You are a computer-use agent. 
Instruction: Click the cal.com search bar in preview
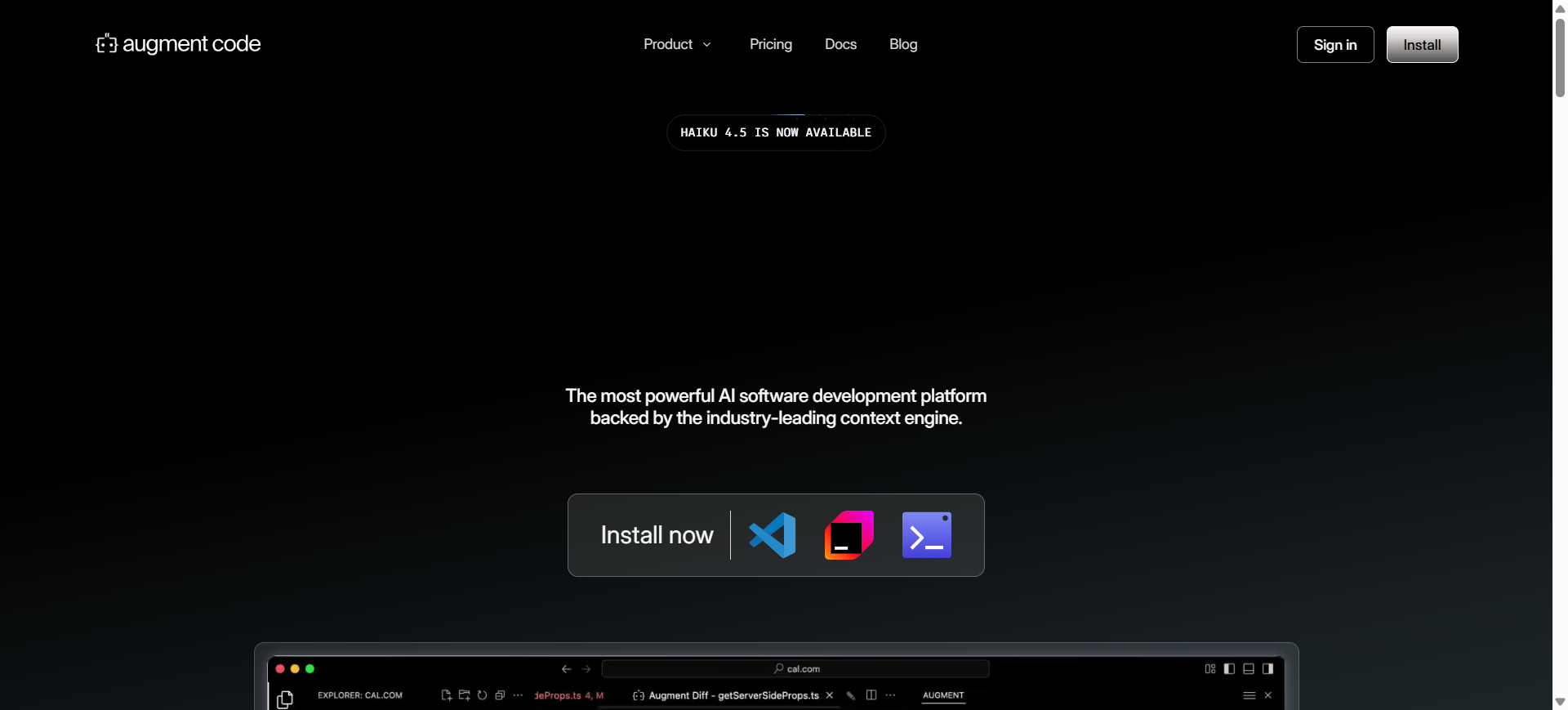tap(795, 669)
